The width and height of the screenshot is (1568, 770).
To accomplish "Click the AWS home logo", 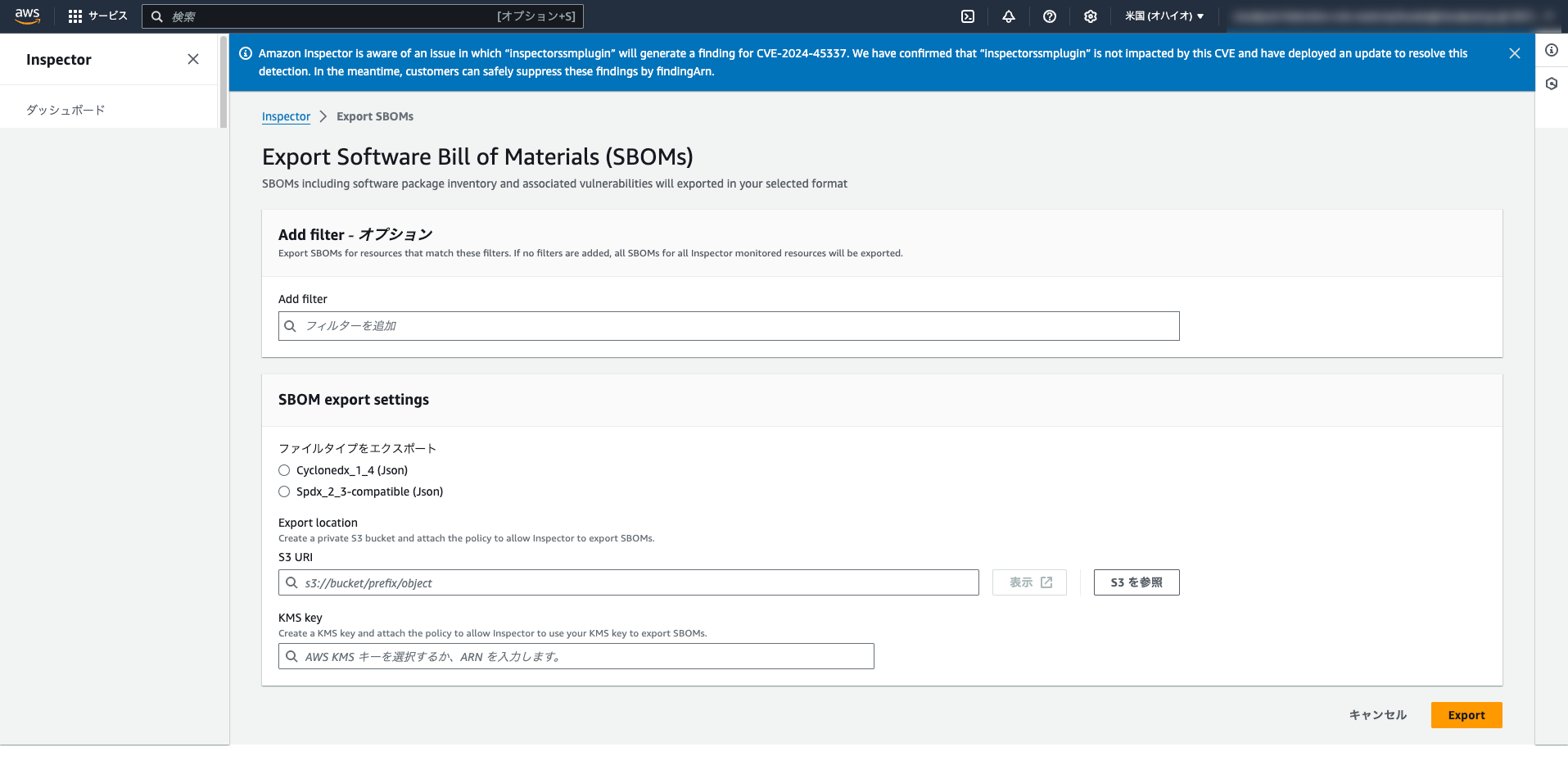I will pos(27,16).
